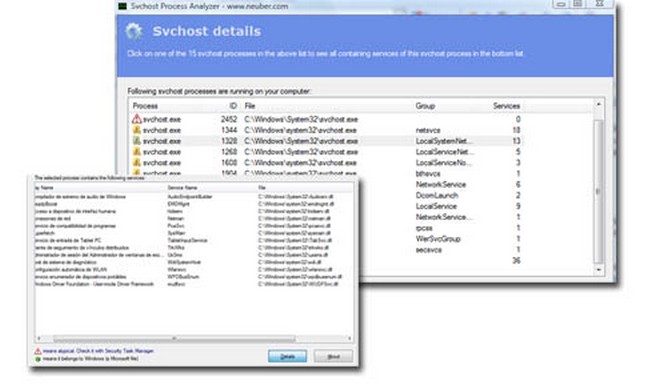Screen dimensions: 667x388
Task: Select the AudioEndpointBuilder service row
Action: coord(193,197)
